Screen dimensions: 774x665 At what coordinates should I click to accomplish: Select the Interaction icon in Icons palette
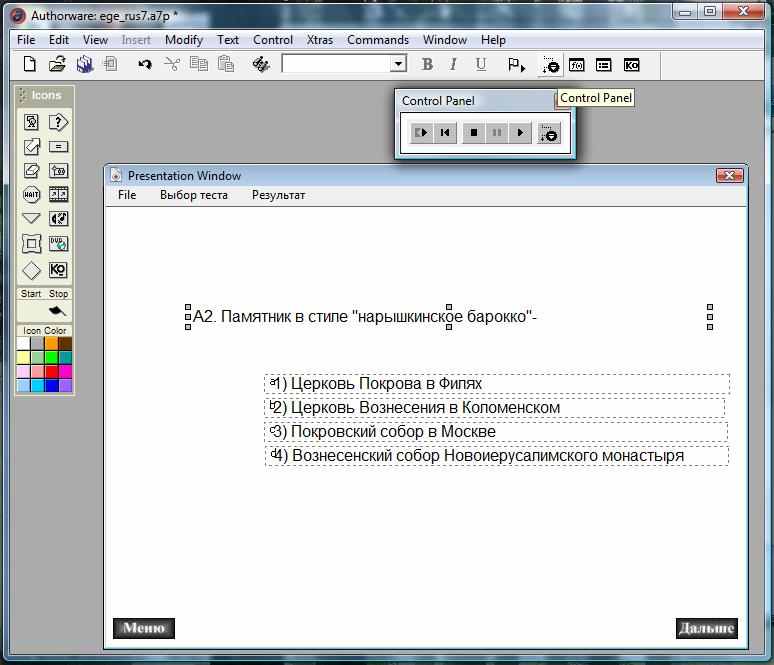tap(58, 122)
